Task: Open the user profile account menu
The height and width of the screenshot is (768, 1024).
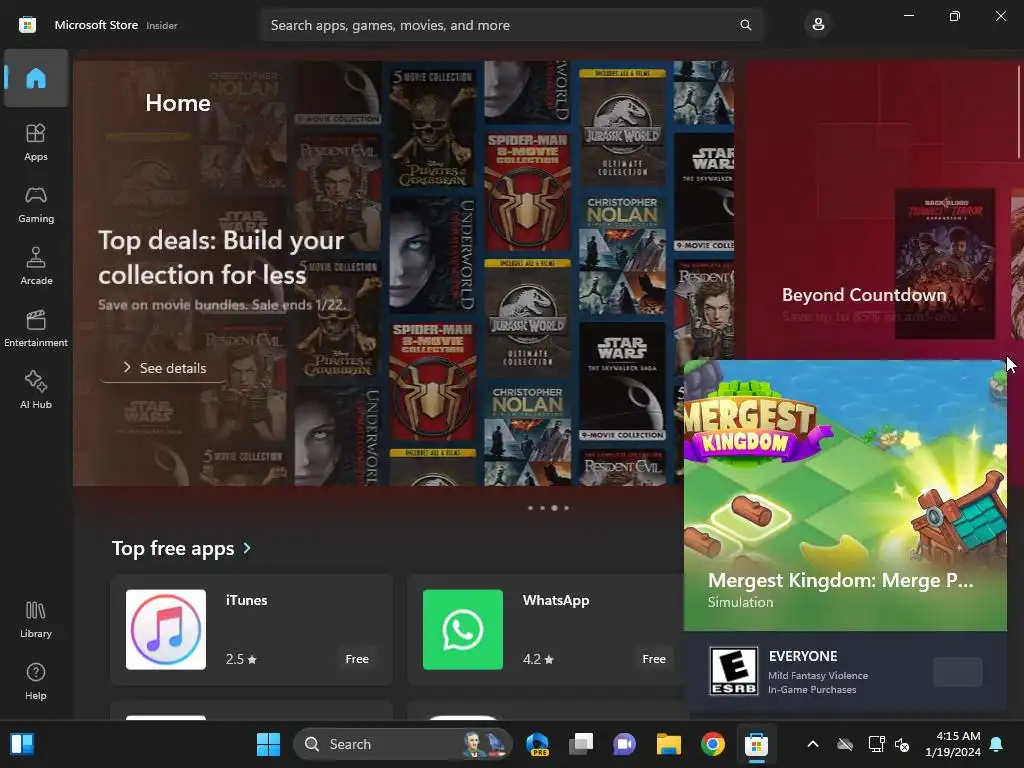Action: point(818,25)
